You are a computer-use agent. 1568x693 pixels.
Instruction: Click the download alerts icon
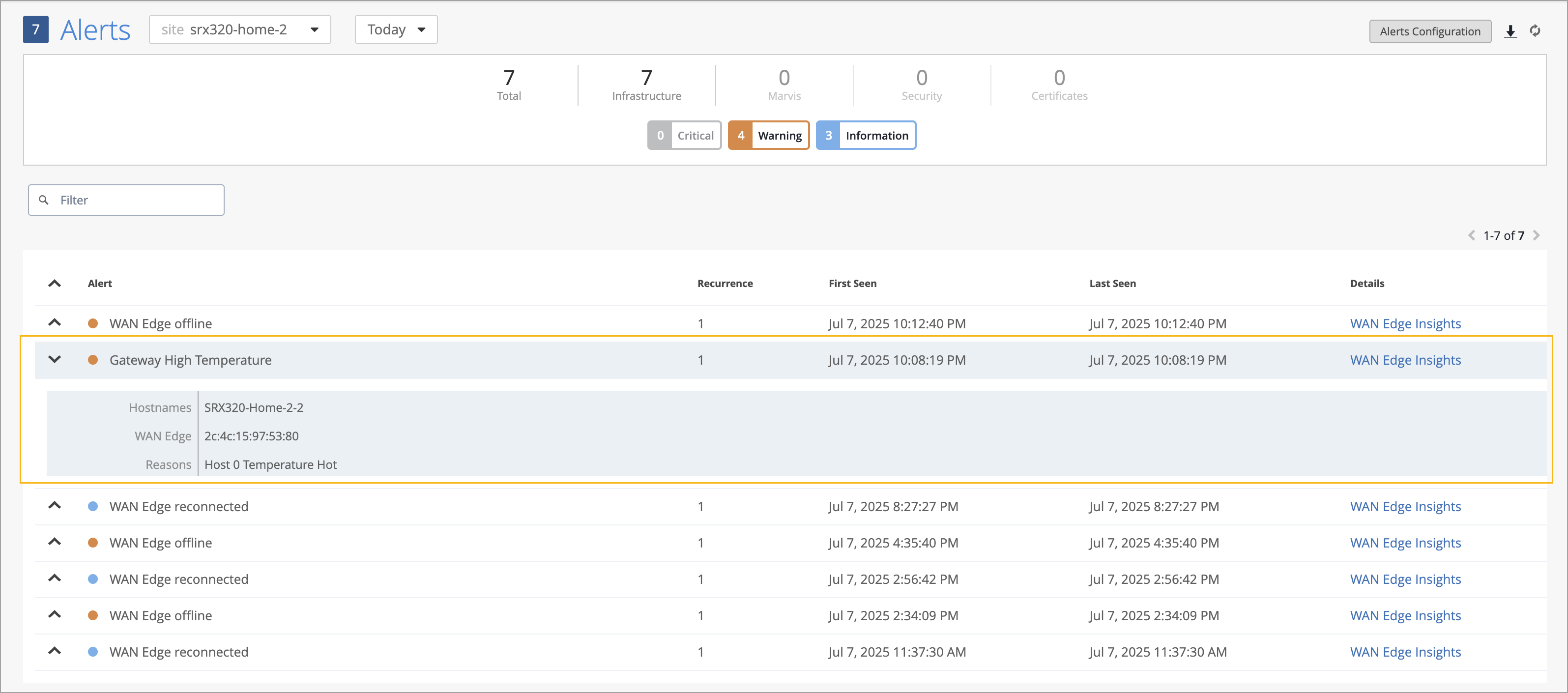[1510, 31]
